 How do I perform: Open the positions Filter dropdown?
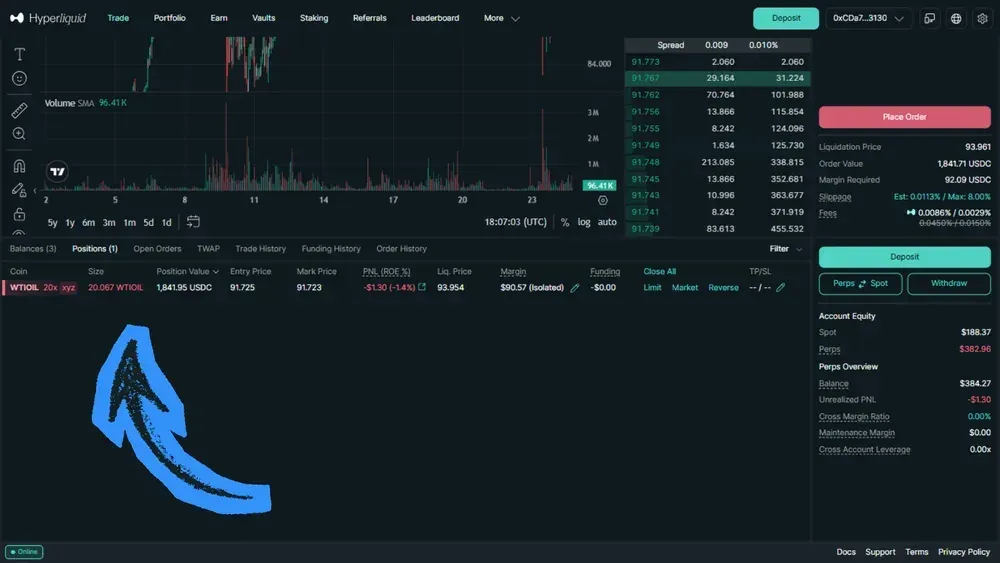coord(786,249)
